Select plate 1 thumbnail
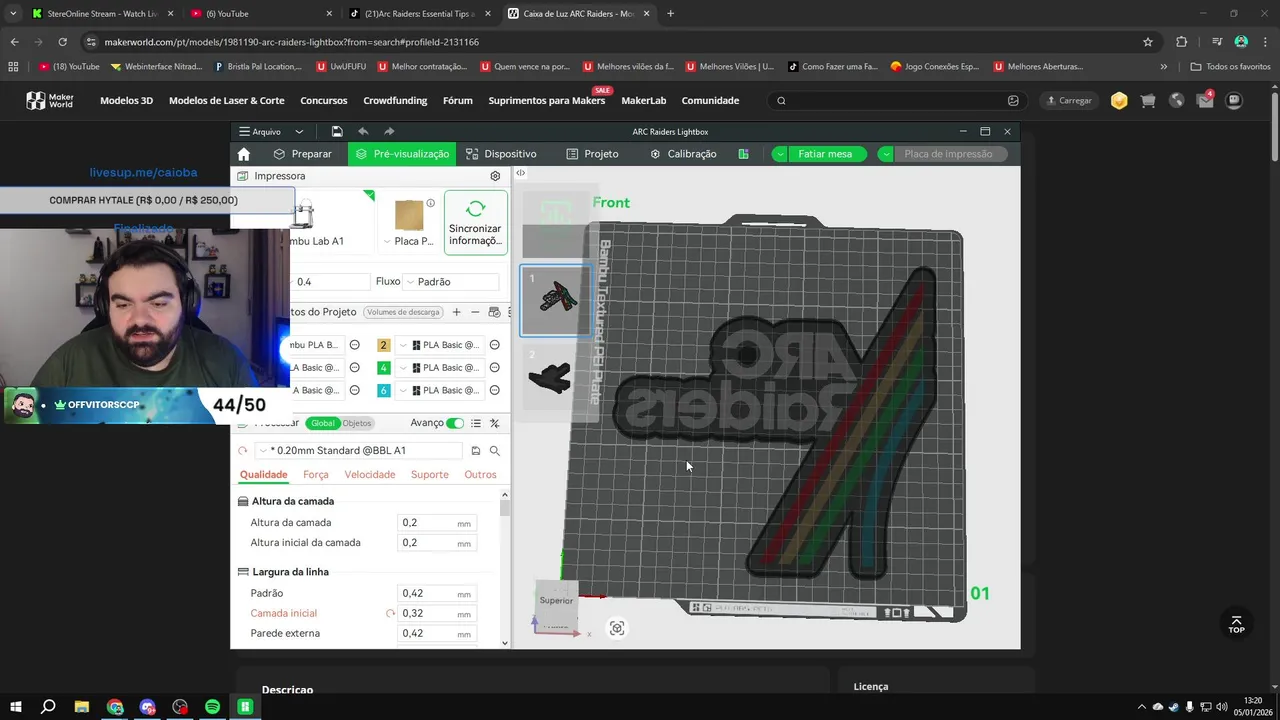 (x=556, y=300)
